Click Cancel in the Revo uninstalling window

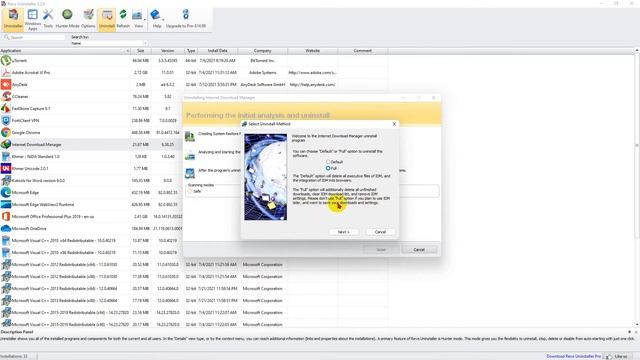pyautogui.click(x=419, y=249)
